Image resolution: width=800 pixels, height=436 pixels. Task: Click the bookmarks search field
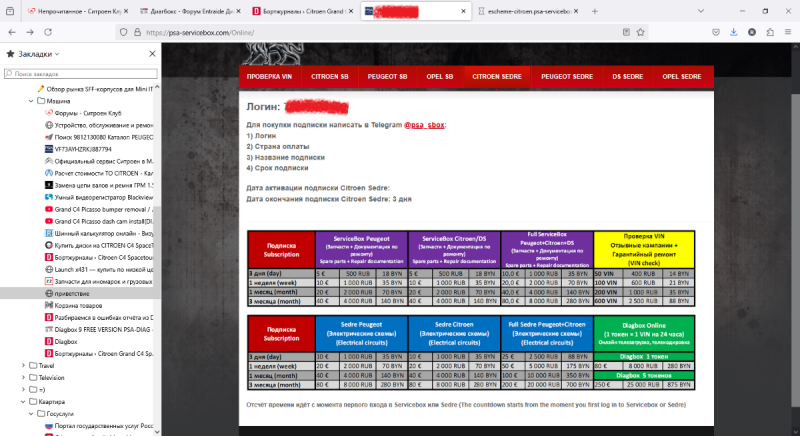coord(80,74)
